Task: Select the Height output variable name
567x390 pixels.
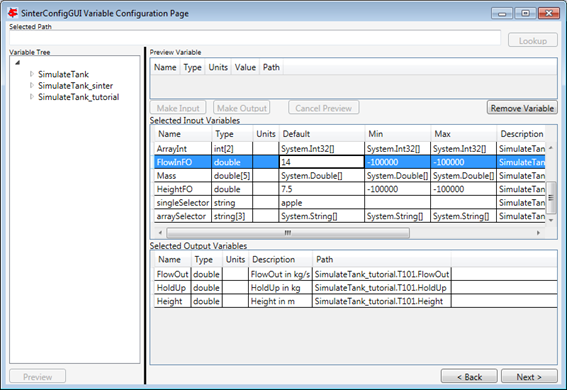Action: [172, 301]
